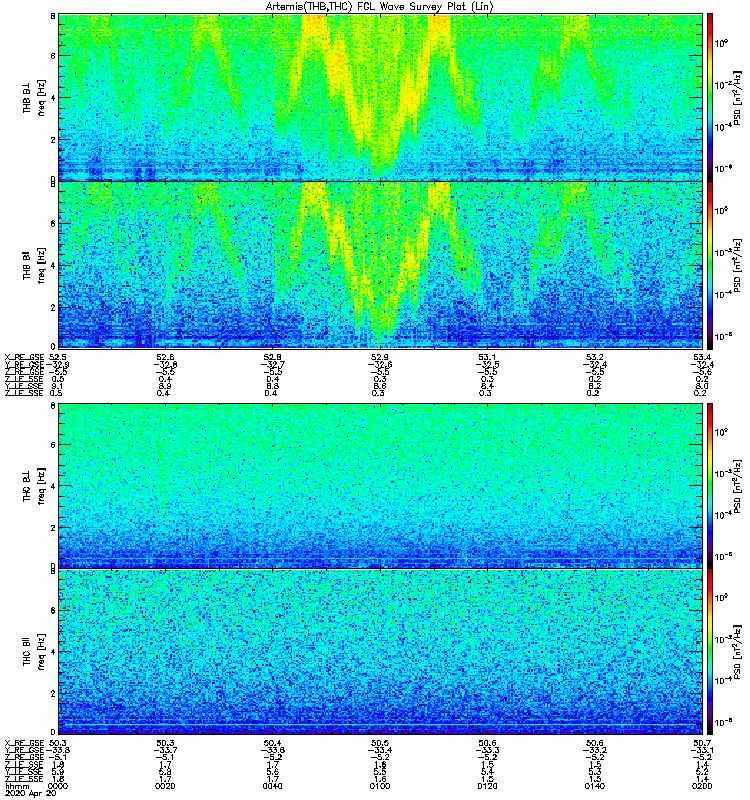This screenshot has height=800, width=750.
Task: Click the top THB PSD color bar
Action: point(710,97)
